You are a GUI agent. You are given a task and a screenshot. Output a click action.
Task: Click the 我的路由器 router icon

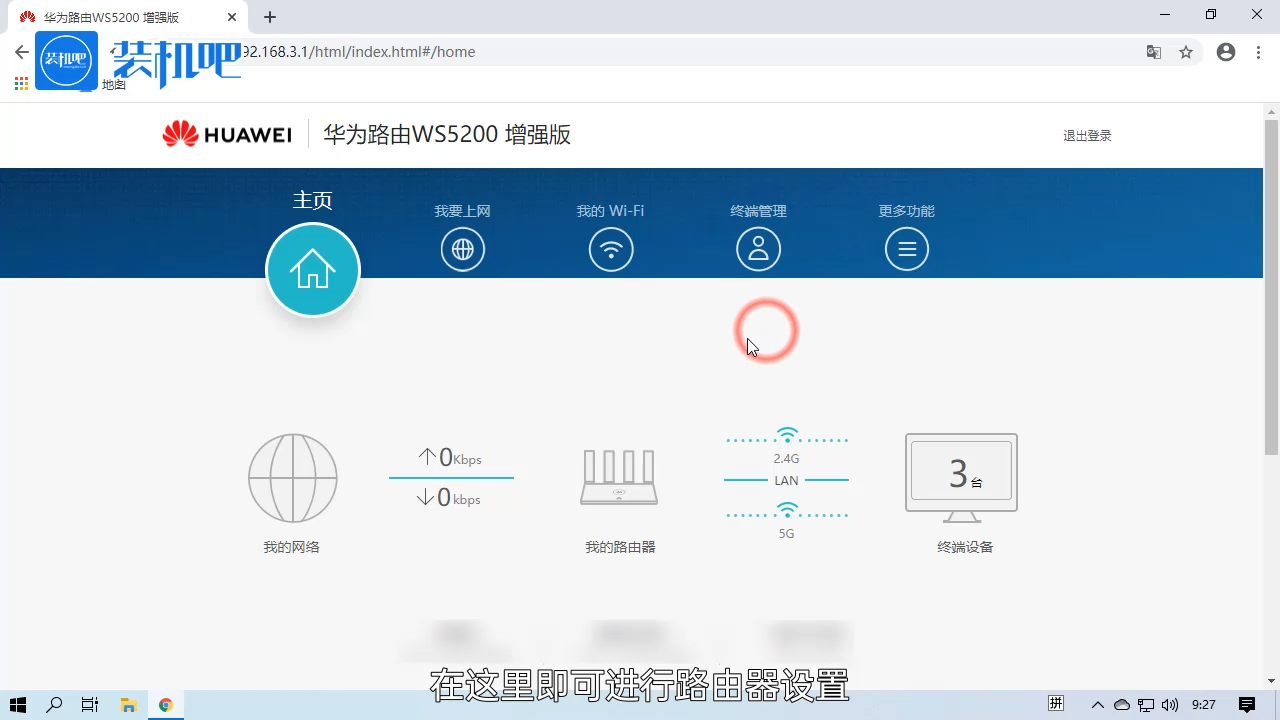coord(618,477)
